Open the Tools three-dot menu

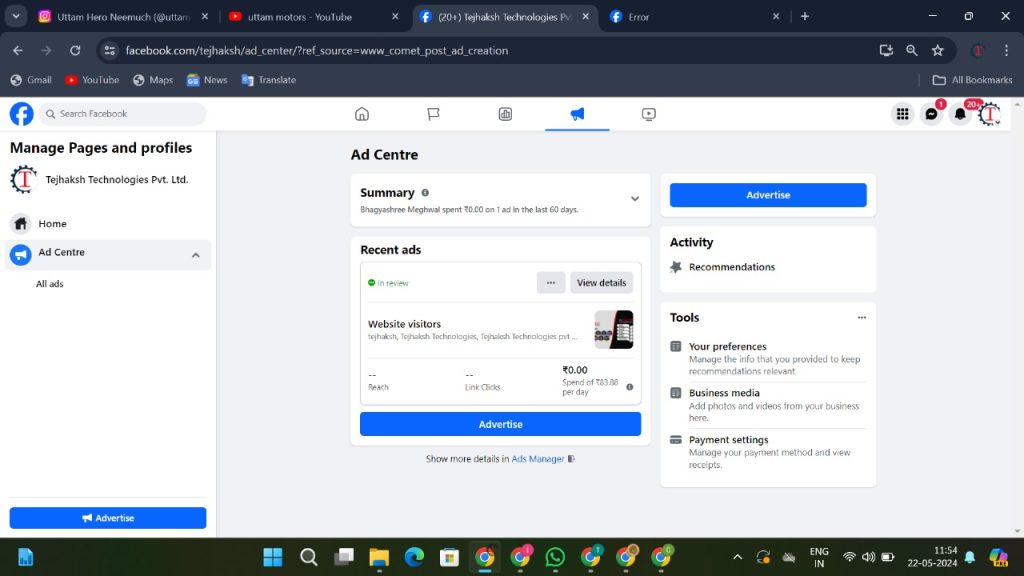[861, 317]
